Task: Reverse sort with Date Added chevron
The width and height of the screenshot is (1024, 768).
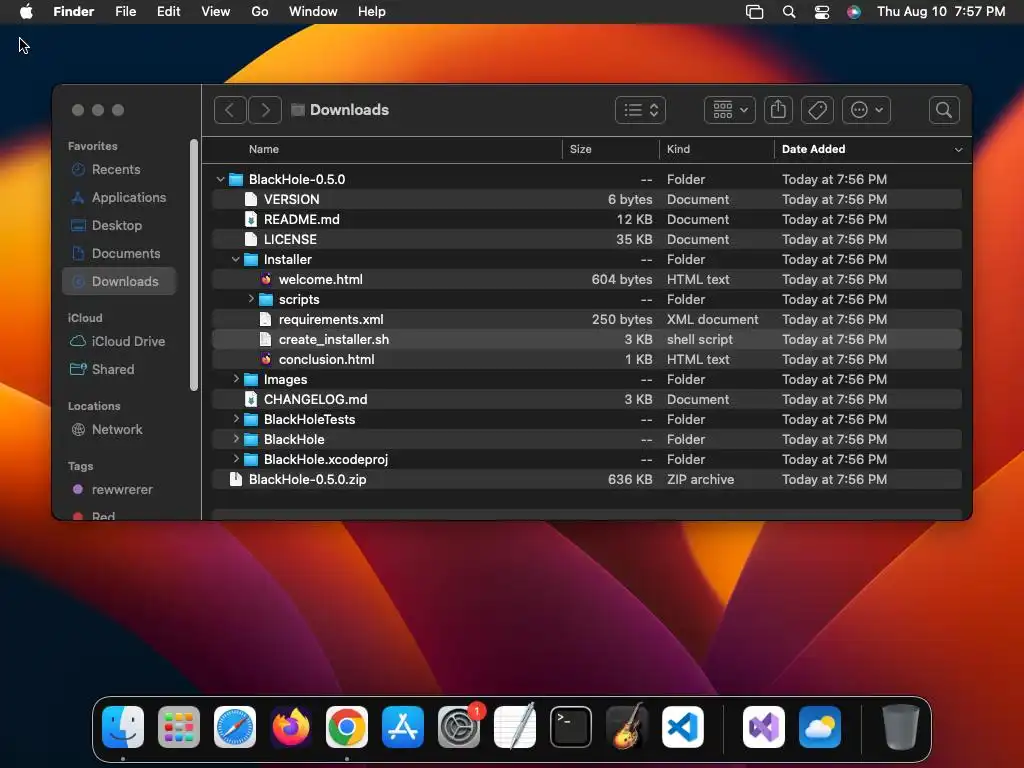Action: click(x=958, y=150)
